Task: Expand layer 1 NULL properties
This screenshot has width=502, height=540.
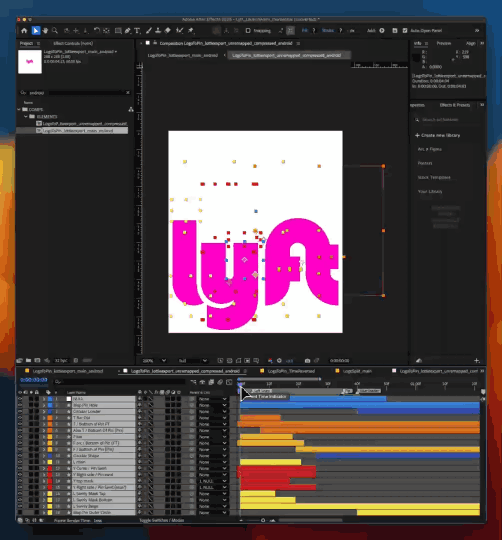Action: (44, 399)
